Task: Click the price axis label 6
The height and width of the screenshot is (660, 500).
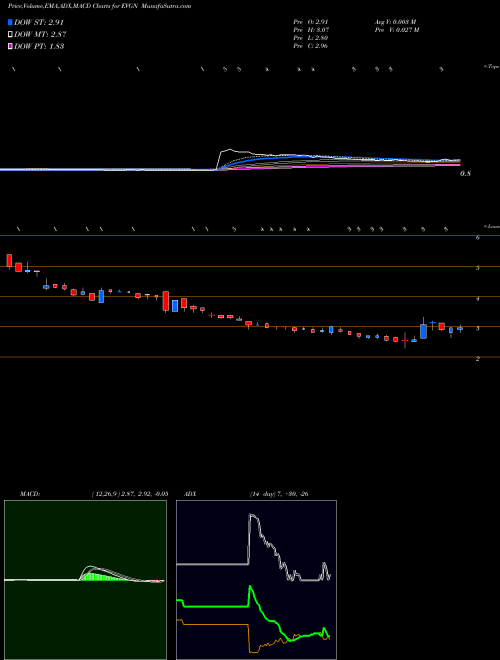Action: tap(478, 238)
